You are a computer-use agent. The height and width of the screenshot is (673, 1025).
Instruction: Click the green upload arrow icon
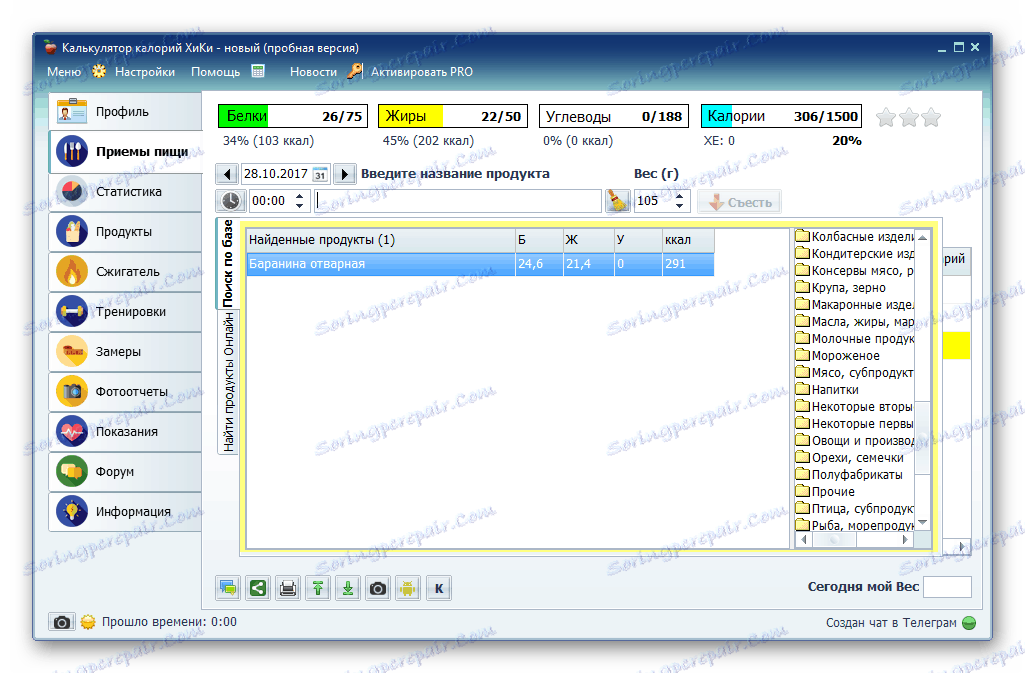(318, 588)
